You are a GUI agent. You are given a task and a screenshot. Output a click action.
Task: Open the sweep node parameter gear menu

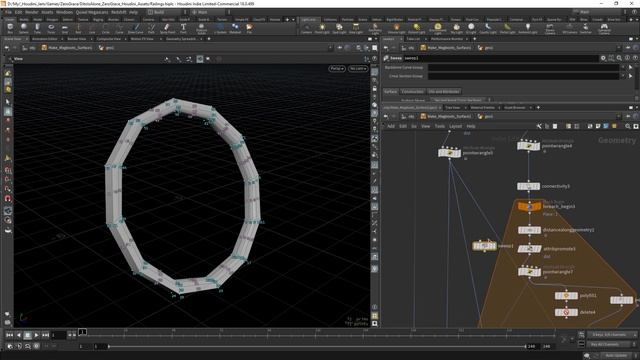(x=603, y=58)
